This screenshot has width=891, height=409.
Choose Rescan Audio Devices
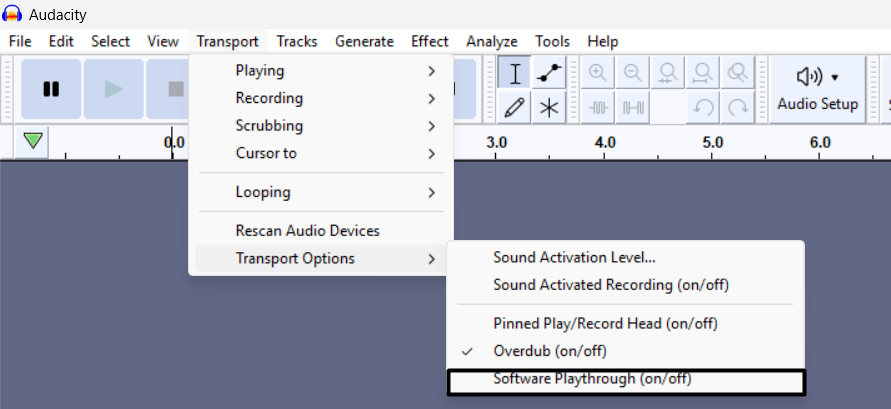(307, 231)
